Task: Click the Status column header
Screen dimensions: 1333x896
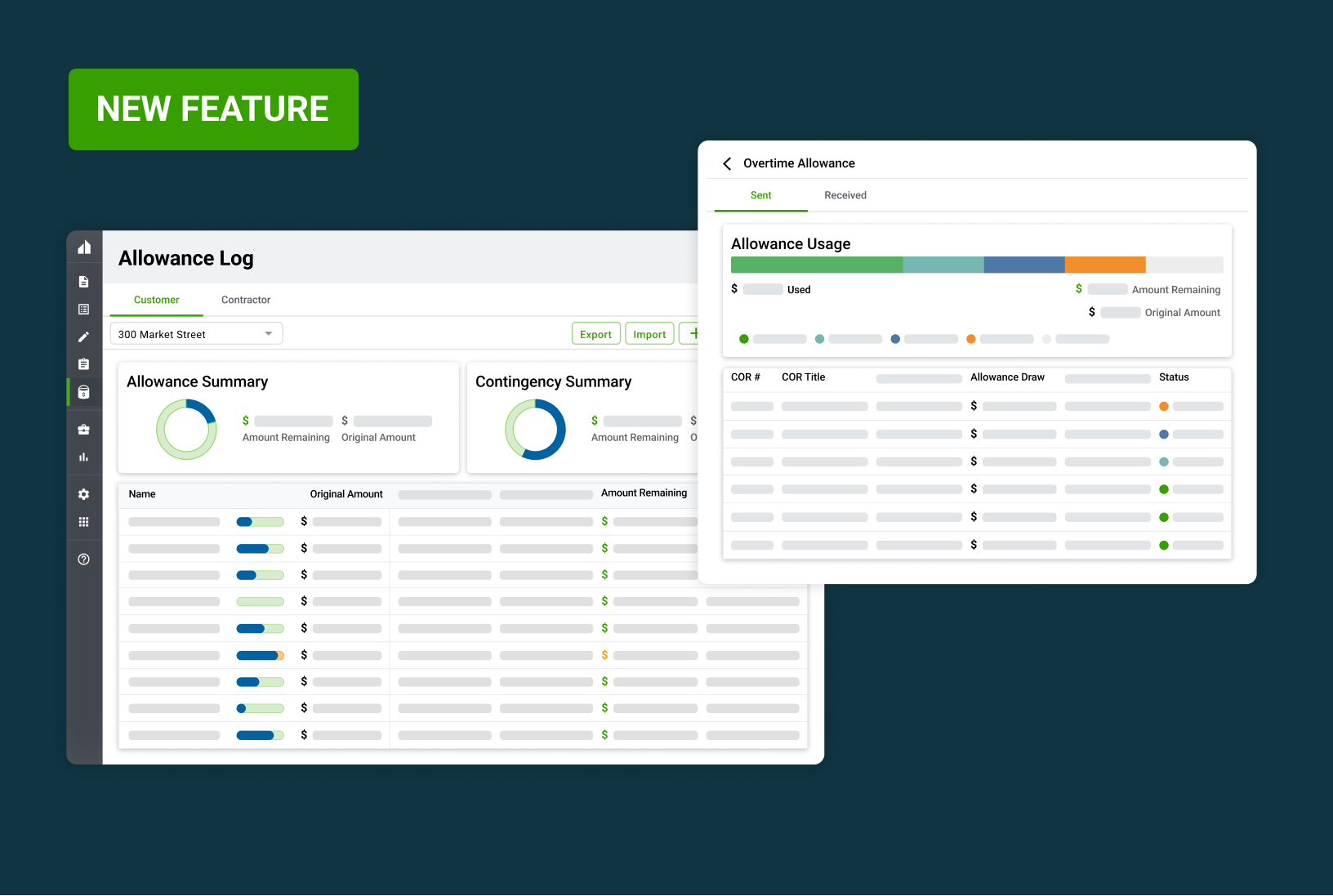Action: (1174, 377)
